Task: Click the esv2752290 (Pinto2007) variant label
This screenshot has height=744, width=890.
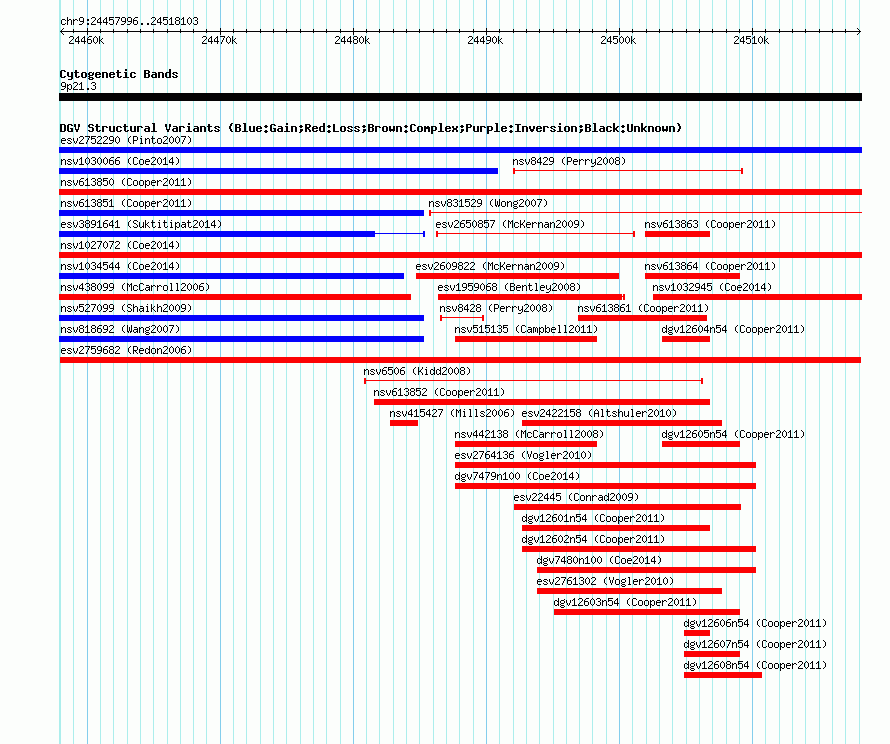Action: point(126,140)
